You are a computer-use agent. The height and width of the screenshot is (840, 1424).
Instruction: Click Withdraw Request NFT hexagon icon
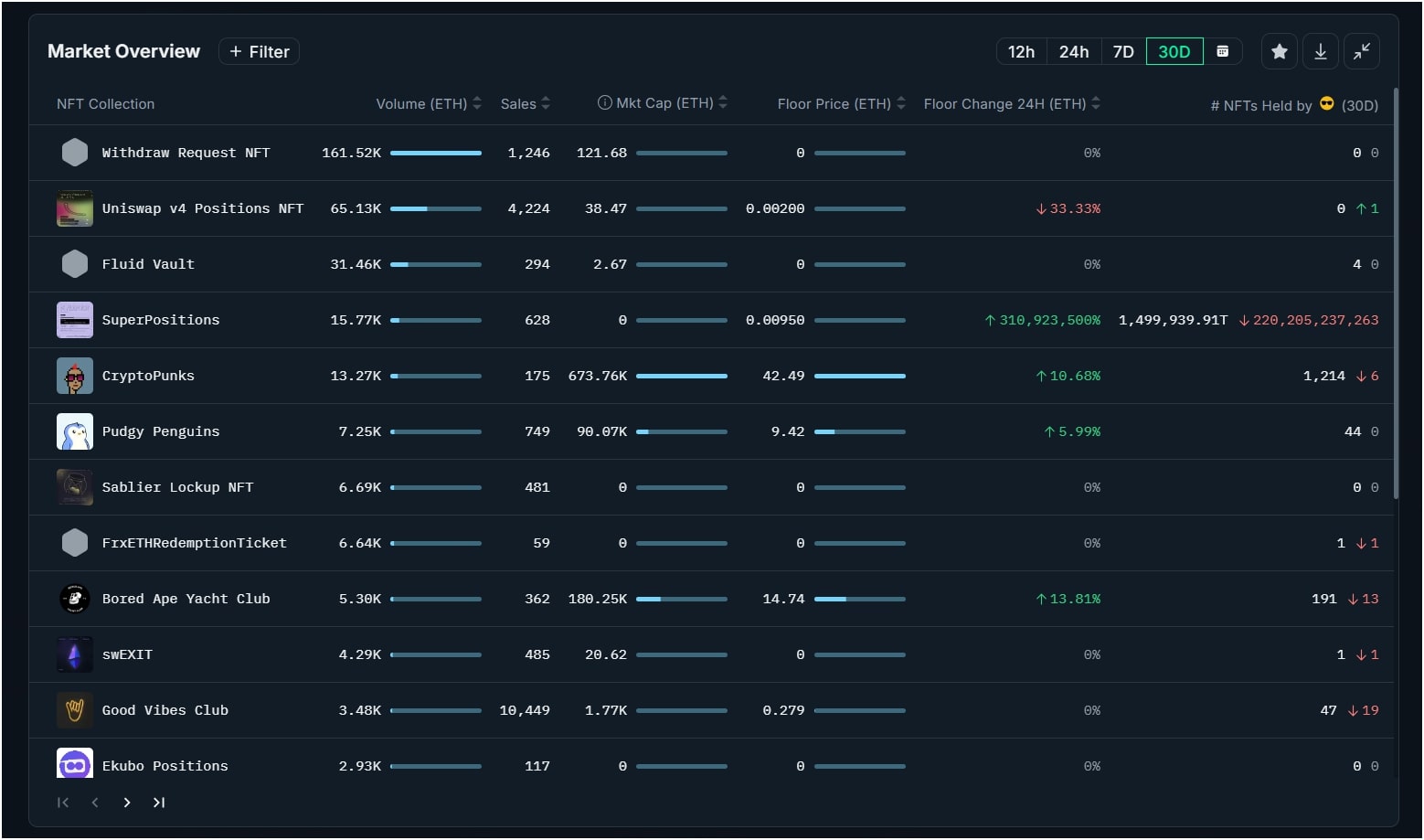(75, 153)
